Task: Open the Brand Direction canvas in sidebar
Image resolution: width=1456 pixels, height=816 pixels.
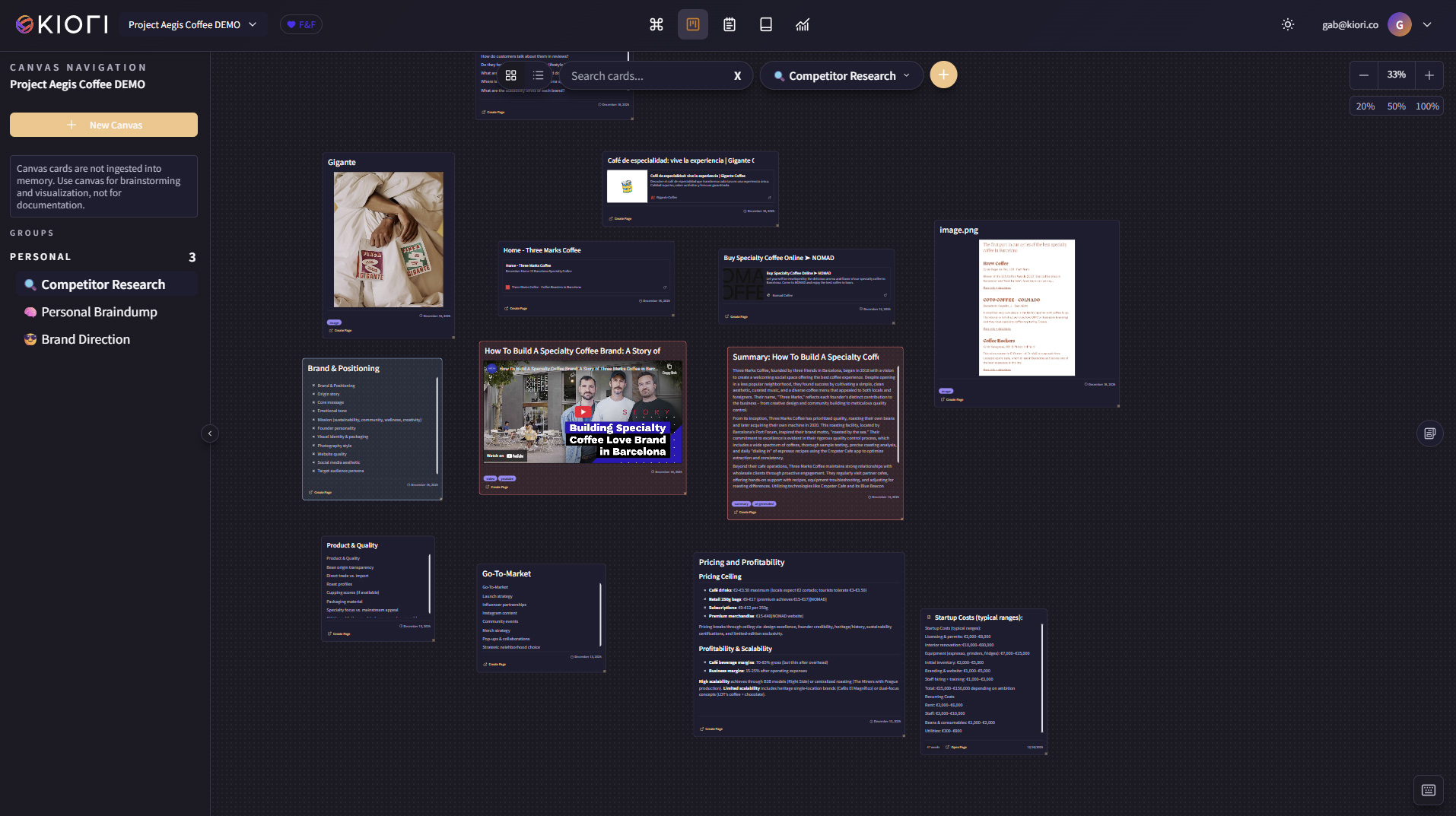Action: (85, 339)
